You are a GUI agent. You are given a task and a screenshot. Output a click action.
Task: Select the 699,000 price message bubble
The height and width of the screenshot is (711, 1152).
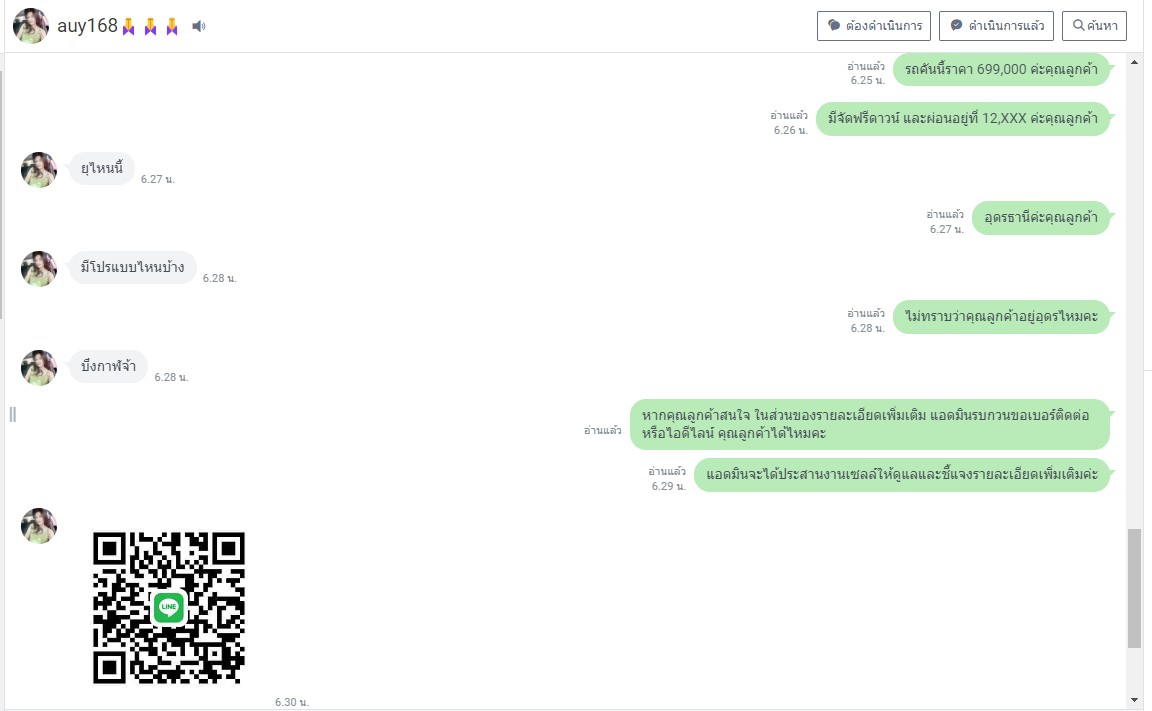click(x=1001, y=69)
